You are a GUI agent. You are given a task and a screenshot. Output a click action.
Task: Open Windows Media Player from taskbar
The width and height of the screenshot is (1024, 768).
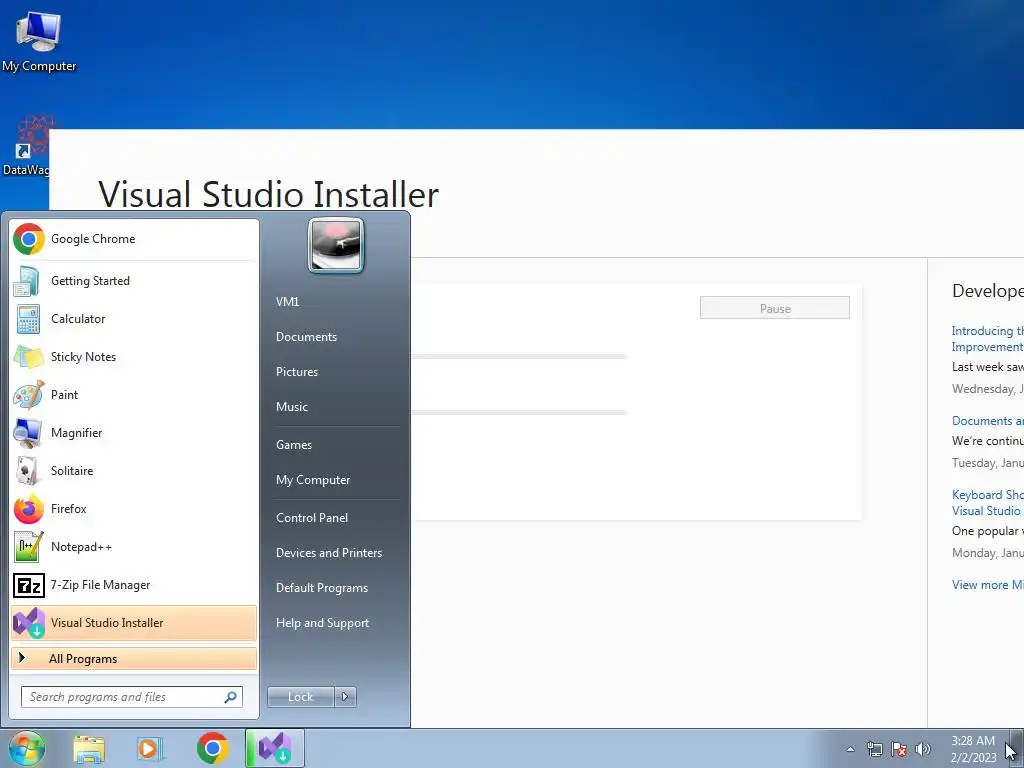[150, 748]
